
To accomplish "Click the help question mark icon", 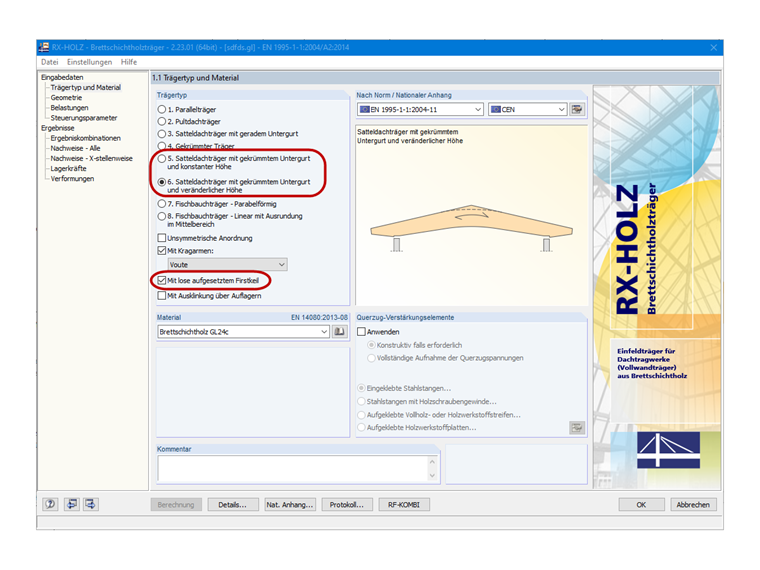I will pyautogui.click(x=50, y=504).
